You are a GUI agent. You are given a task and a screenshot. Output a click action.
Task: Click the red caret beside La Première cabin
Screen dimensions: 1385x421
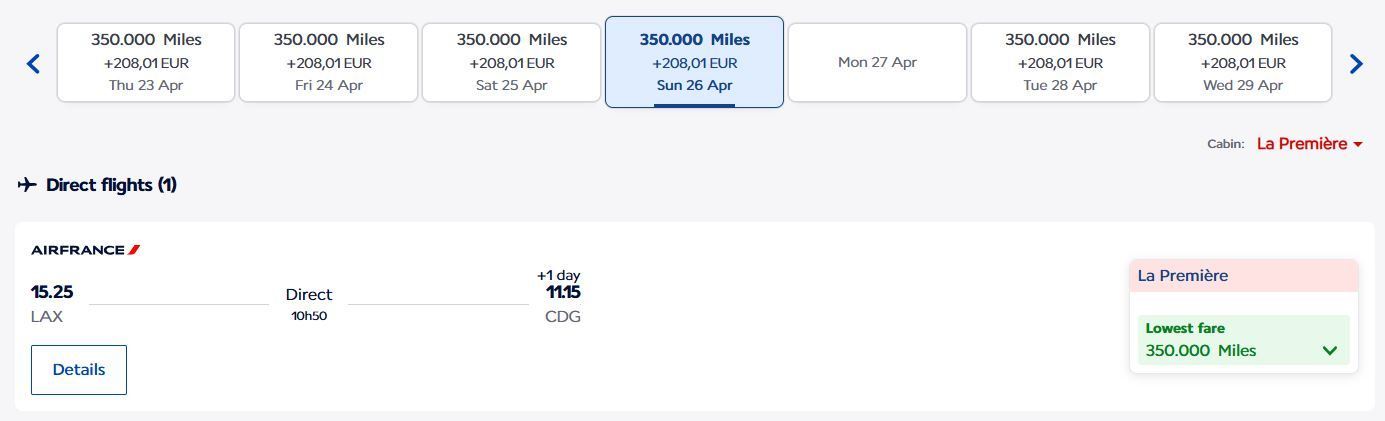click(1358, 145)
